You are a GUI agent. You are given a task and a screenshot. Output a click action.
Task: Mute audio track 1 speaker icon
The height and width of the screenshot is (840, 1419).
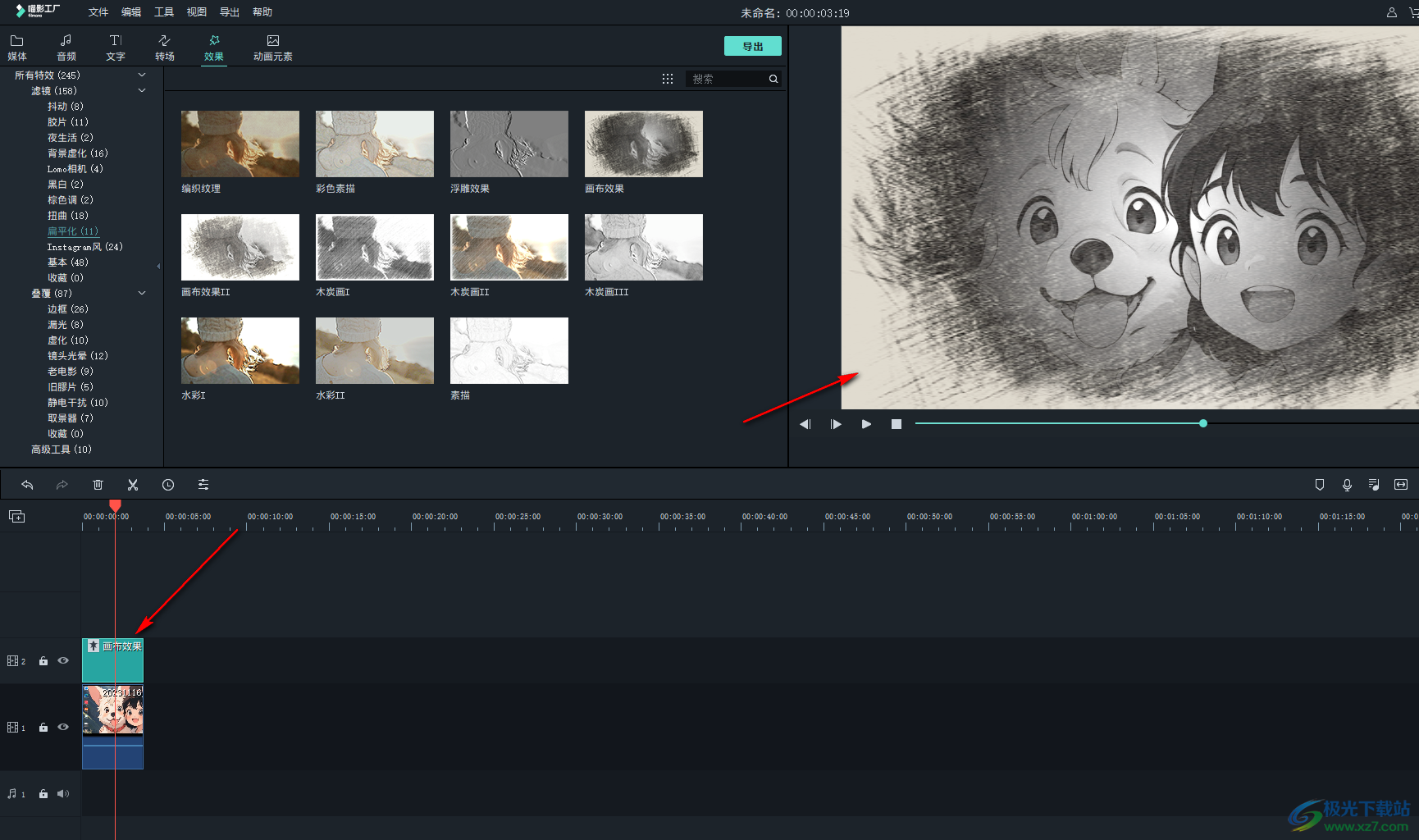63,794
